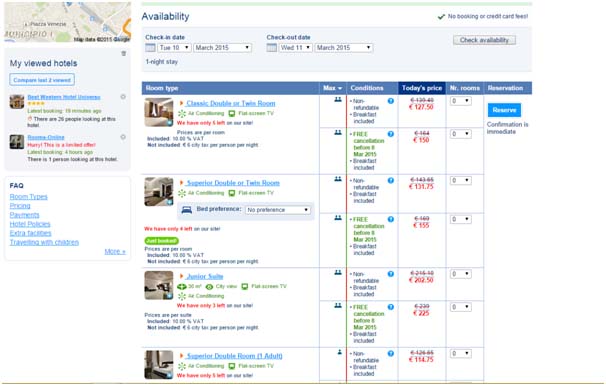Image resolution: width=606 pixels, height=386 pixels.
Task: Delete viewed hotels with trash icon
Action: (124, 53)
